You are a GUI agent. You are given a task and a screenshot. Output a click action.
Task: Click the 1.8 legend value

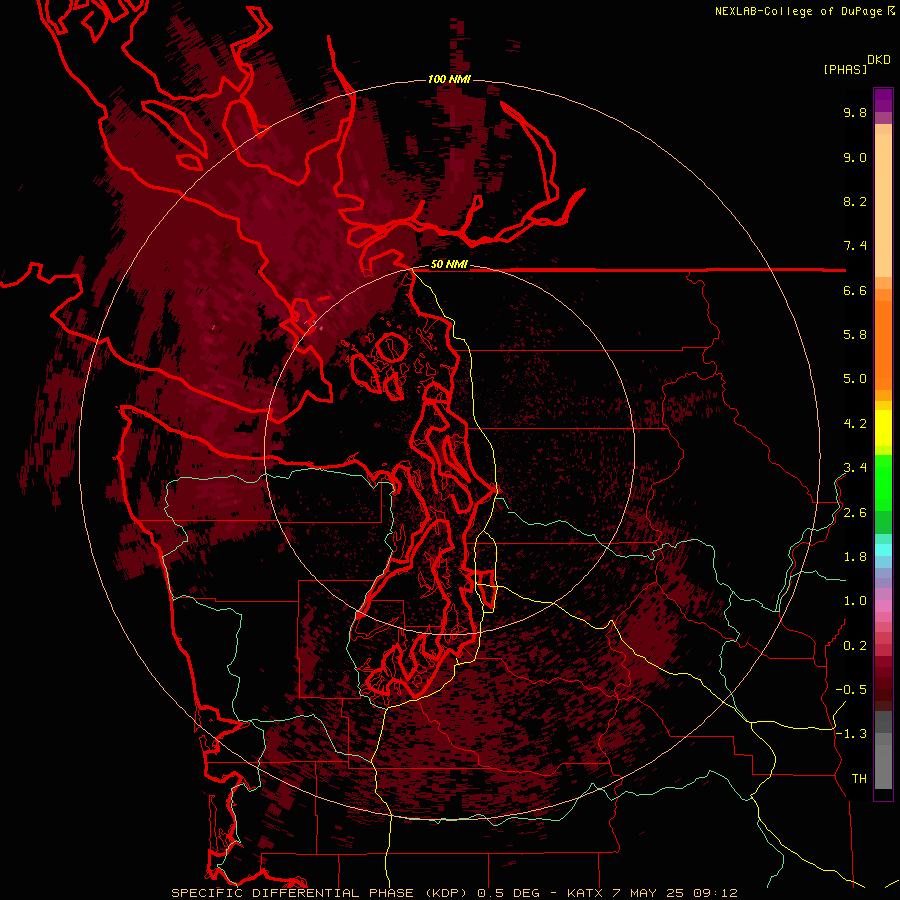[x=855, y=557]
